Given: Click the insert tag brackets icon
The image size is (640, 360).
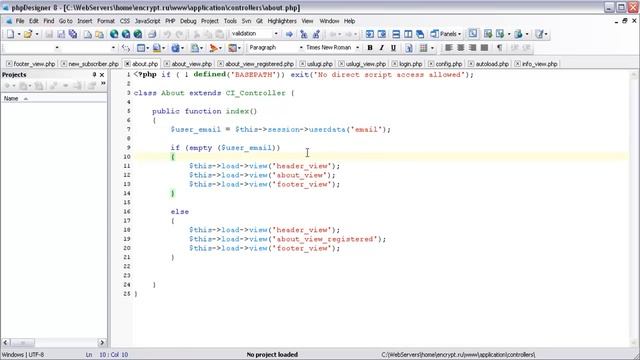Looking at the screenshot, I should (x=126, y=48).
